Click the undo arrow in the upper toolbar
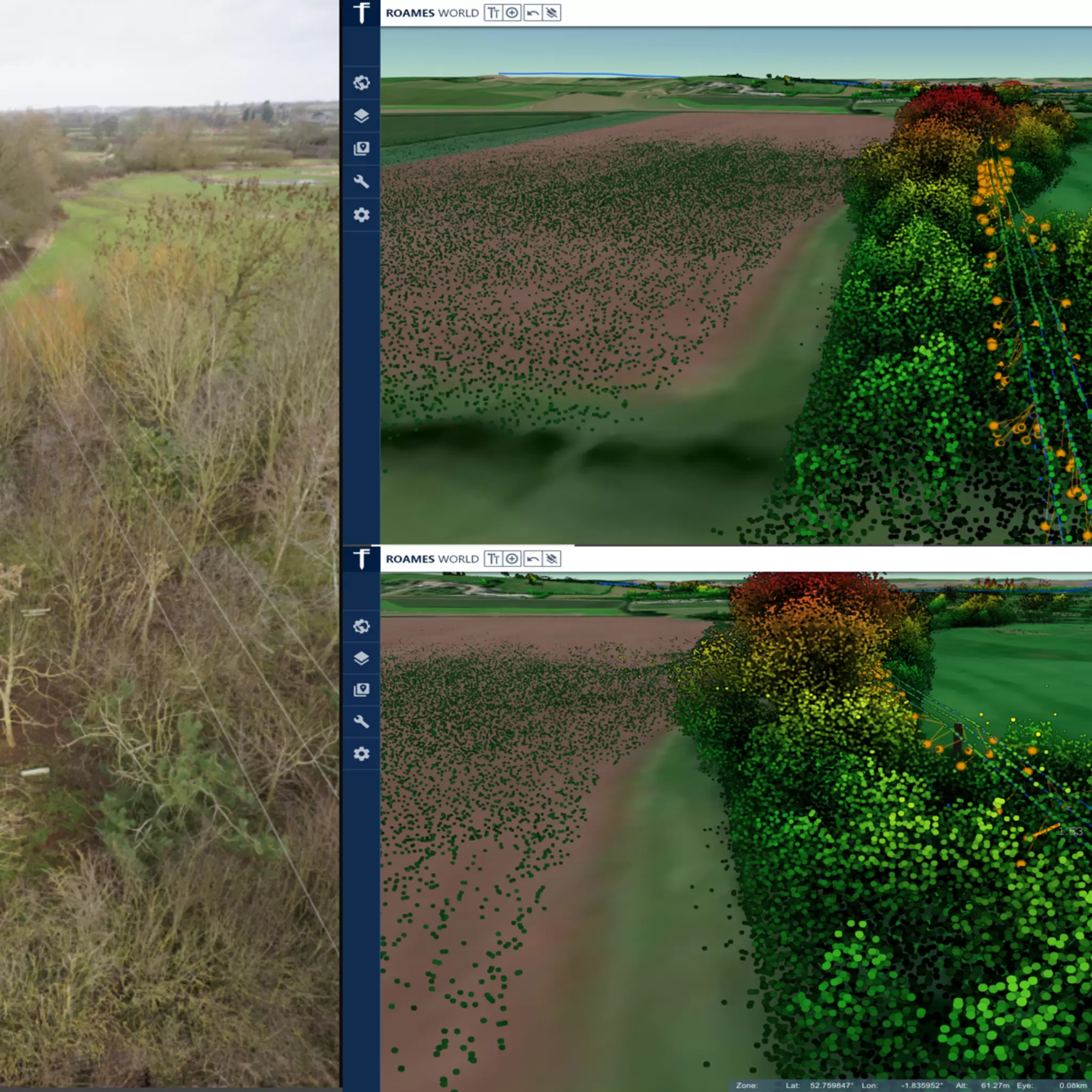This screenshot has width=1092, height=1092. 533,13
